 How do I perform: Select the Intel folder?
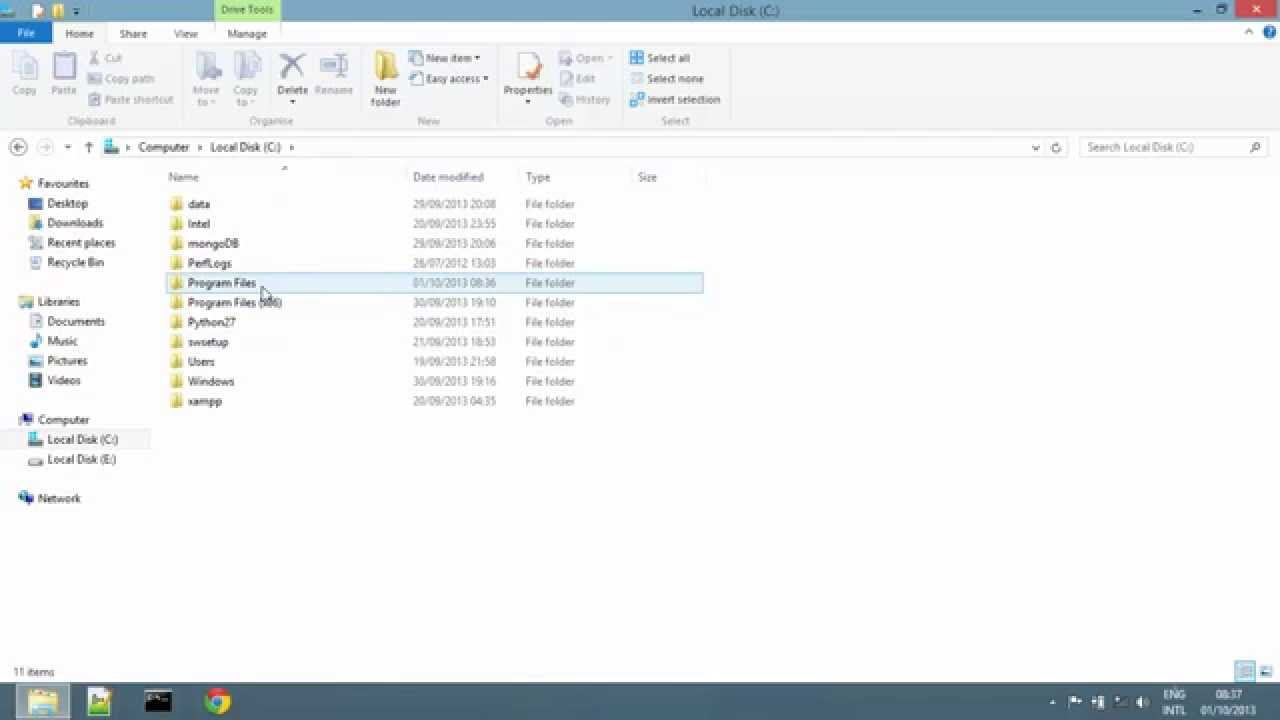point(435,224)
